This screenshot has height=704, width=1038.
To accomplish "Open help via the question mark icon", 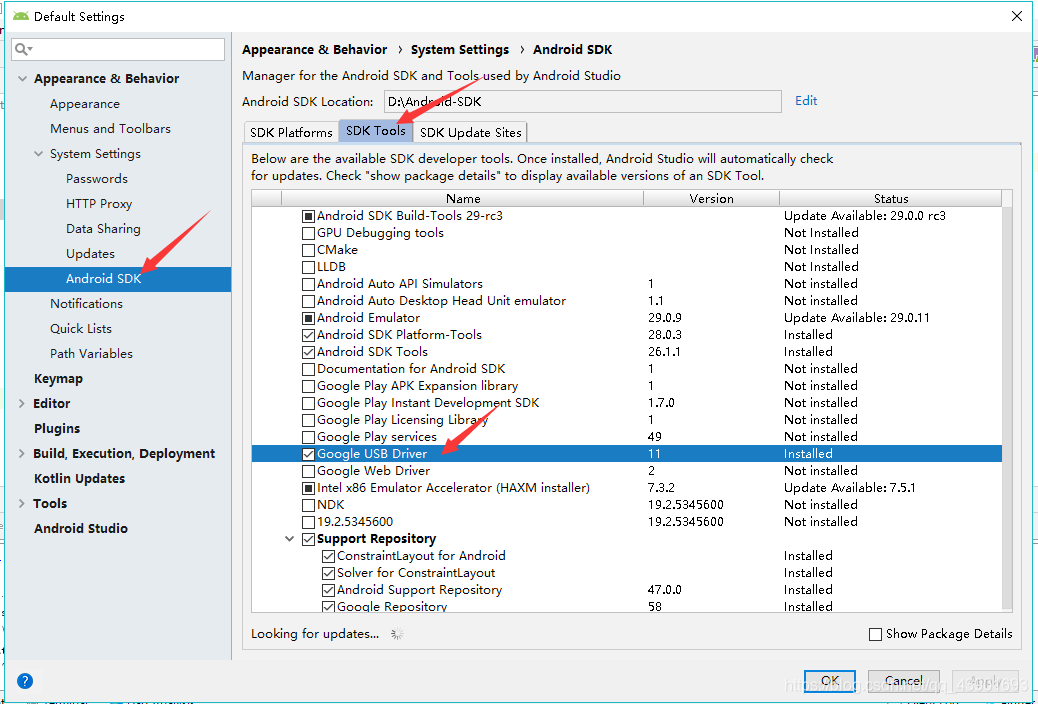I will [24, 681].
